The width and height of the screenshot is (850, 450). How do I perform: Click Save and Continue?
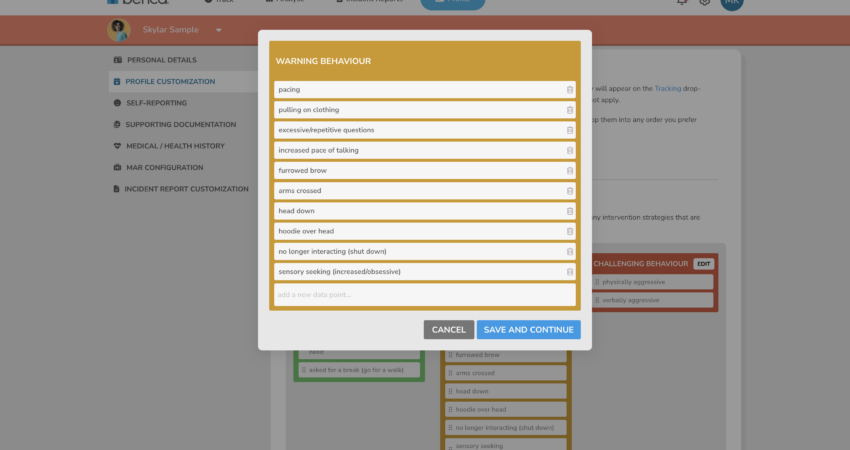pos(528,330)
